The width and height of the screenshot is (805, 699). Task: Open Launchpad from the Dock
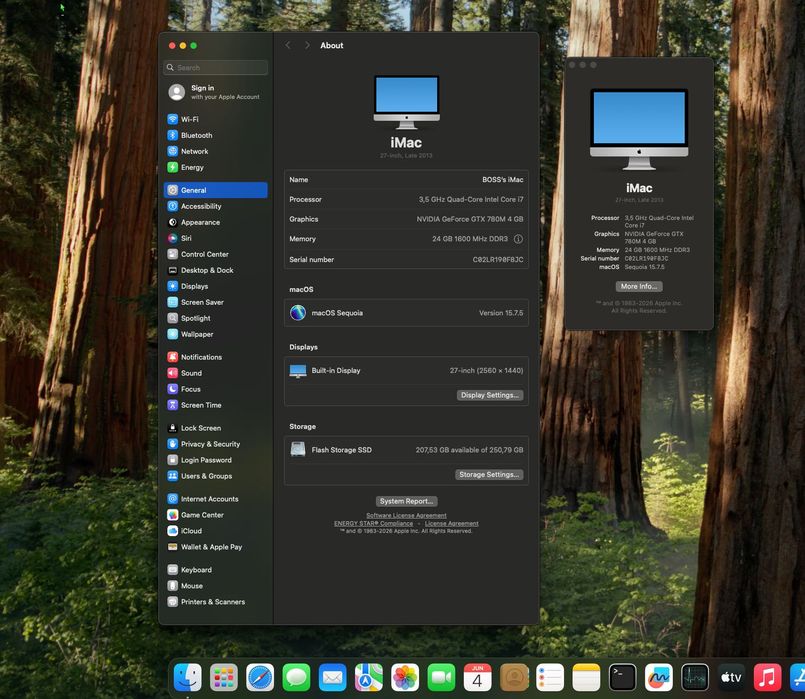224,677
